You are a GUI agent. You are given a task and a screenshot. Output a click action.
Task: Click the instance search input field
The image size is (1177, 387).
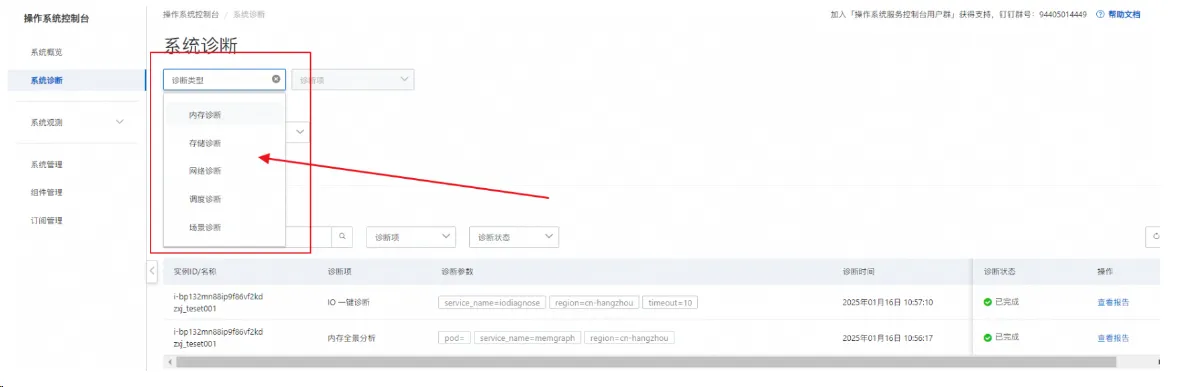click(308, 236)
